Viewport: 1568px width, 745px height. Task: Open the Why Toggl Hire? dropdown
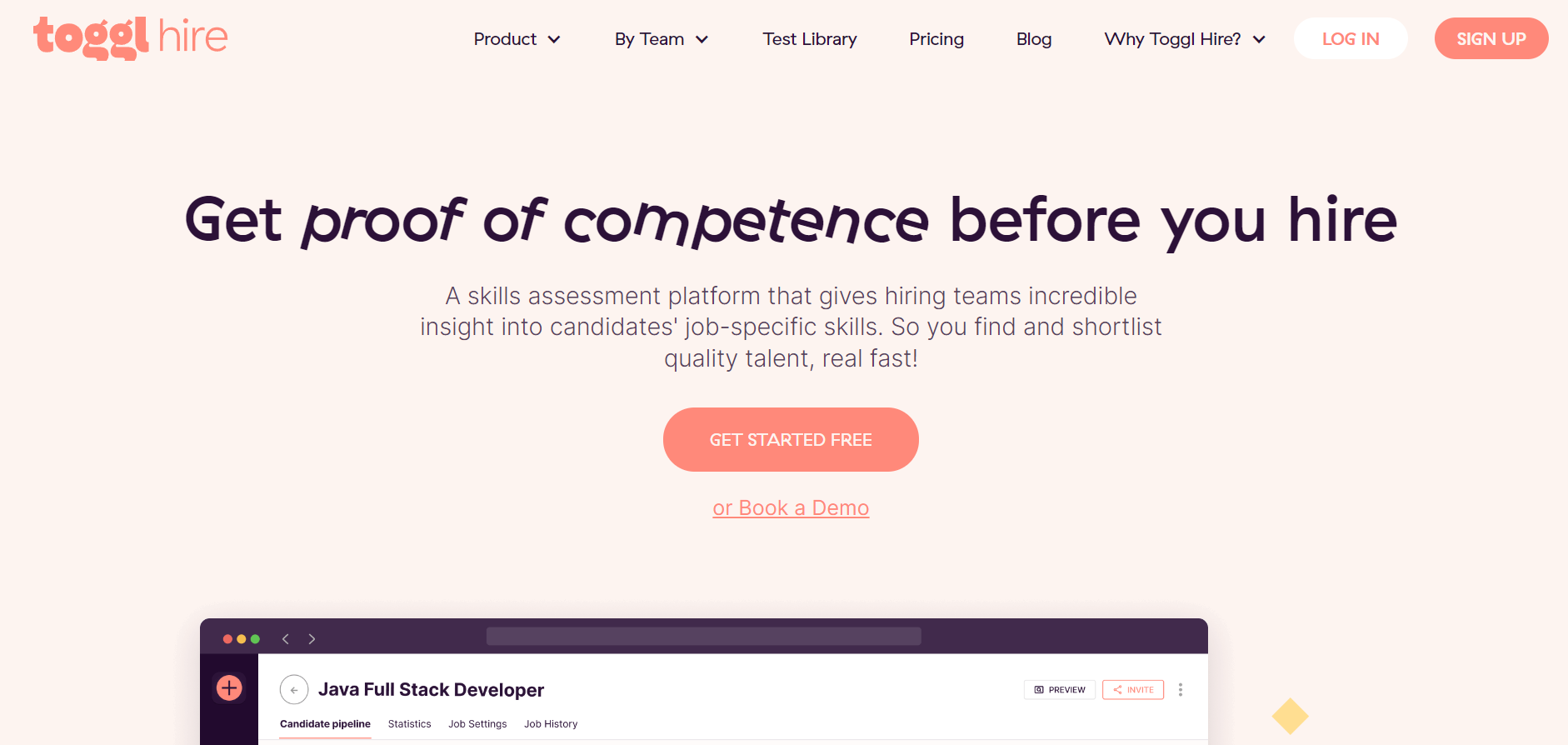(x=1185, y=39)
